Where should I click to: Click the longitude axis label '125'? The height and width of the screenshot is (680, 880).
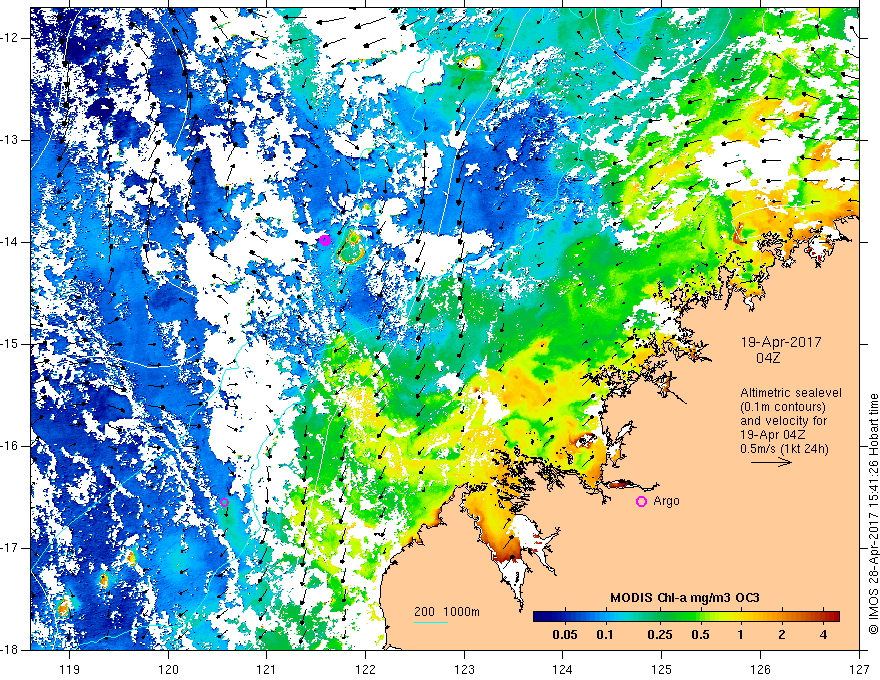point(662,669)
